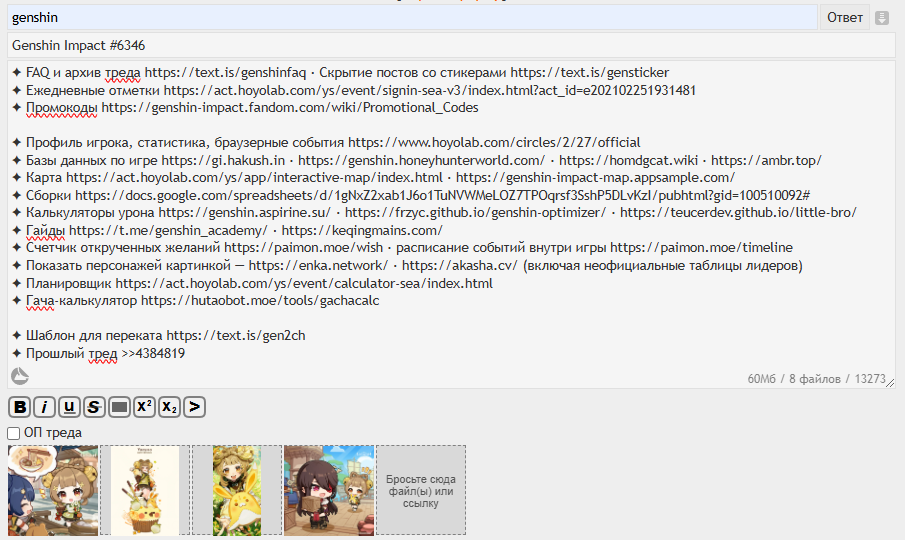Viewport: 905px width, 540px height.
Task: Submit the post with the Ответ button
Action: click(844, 18)
